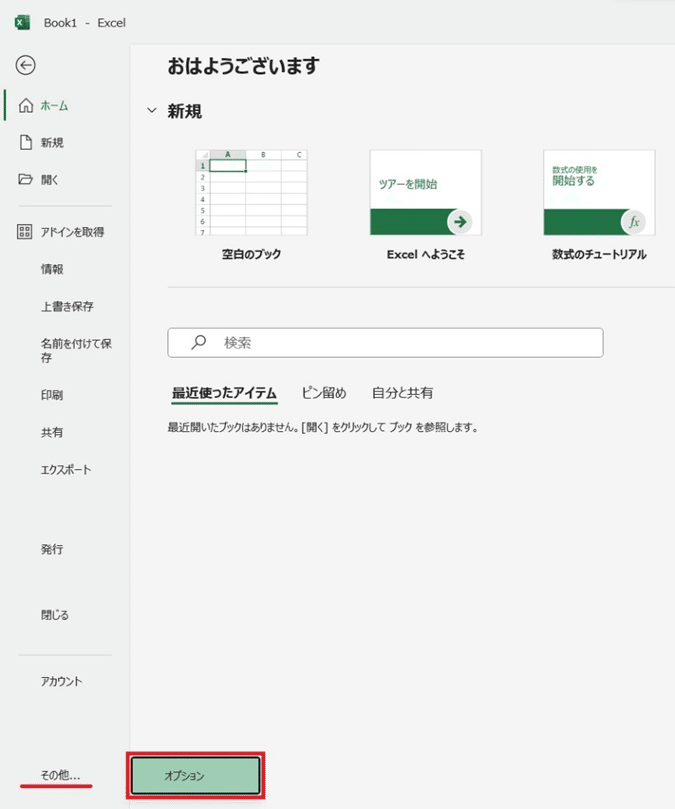Click the Home house icon
Viewport: 675px width, 809px height.
[26, 105]
